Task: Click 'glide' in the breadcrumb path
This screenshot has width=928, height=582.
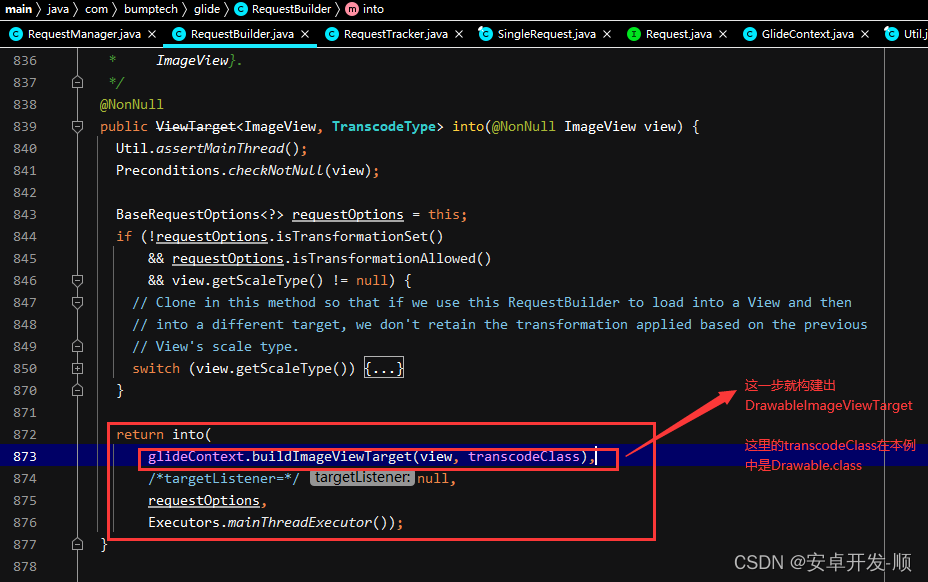Action: click(x=207, y=9)
